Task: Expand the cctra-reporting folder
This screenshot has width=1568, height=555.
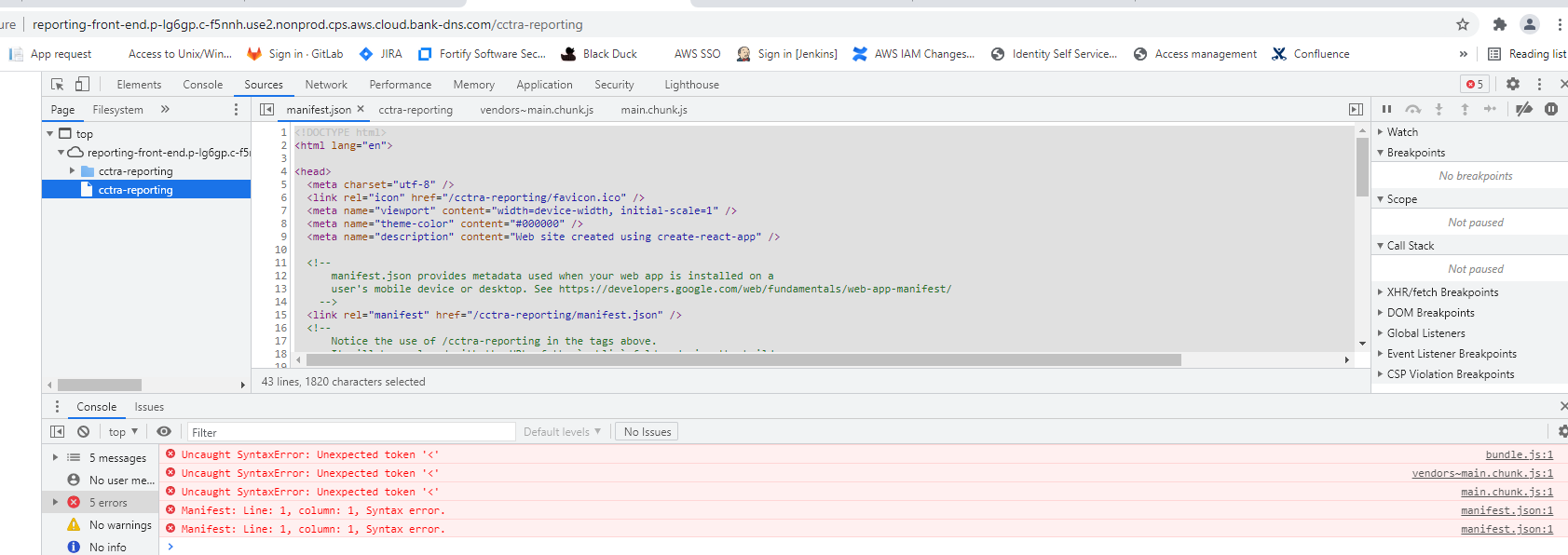Action: tap(73, 171)
